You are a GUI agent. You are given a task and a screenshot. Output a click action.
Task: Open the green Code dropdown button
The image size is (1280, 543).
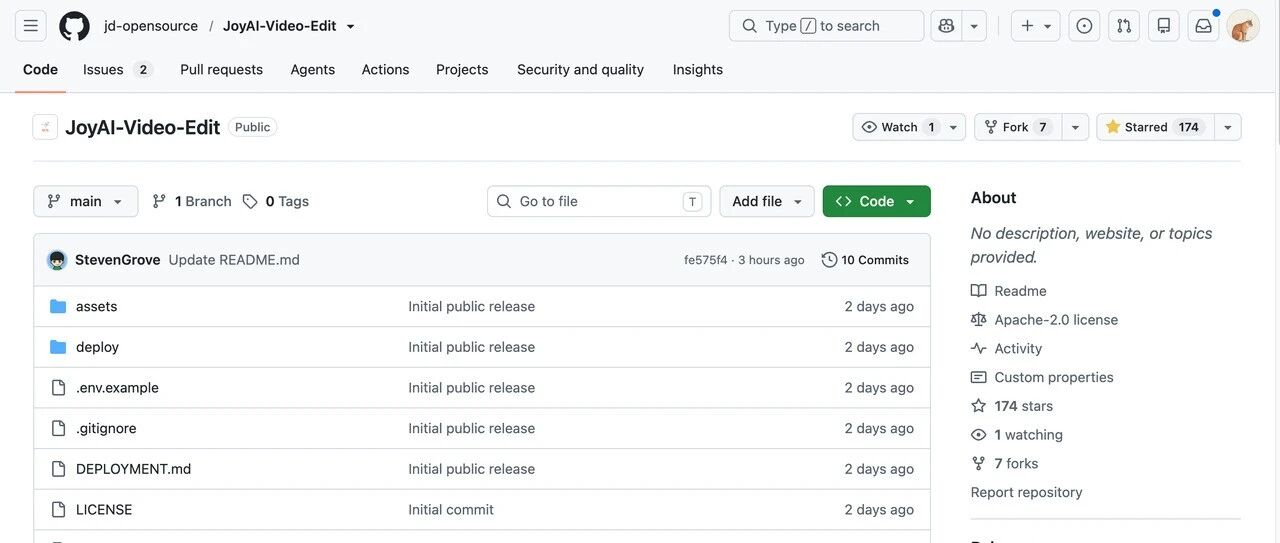pyautogui.click(x=877, y=201)
